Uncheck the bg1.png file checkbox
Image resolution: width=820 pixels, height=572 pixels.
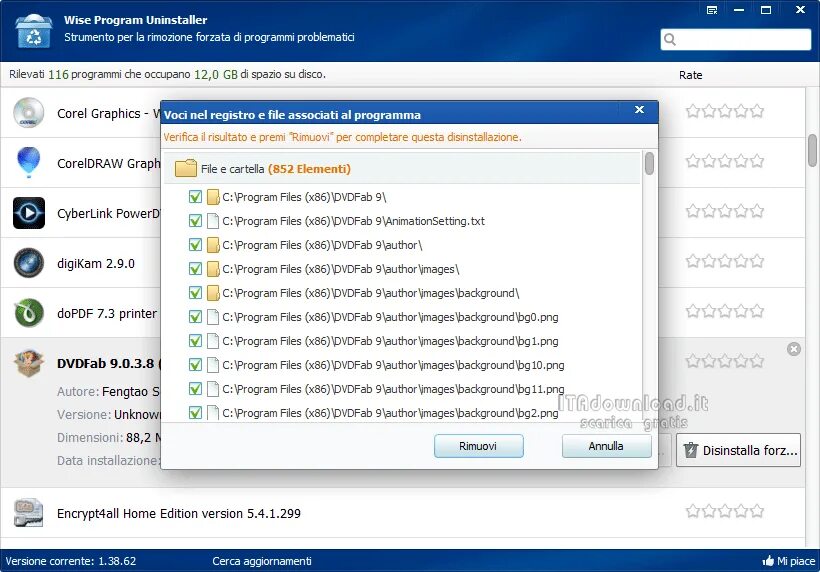(195, 341)
